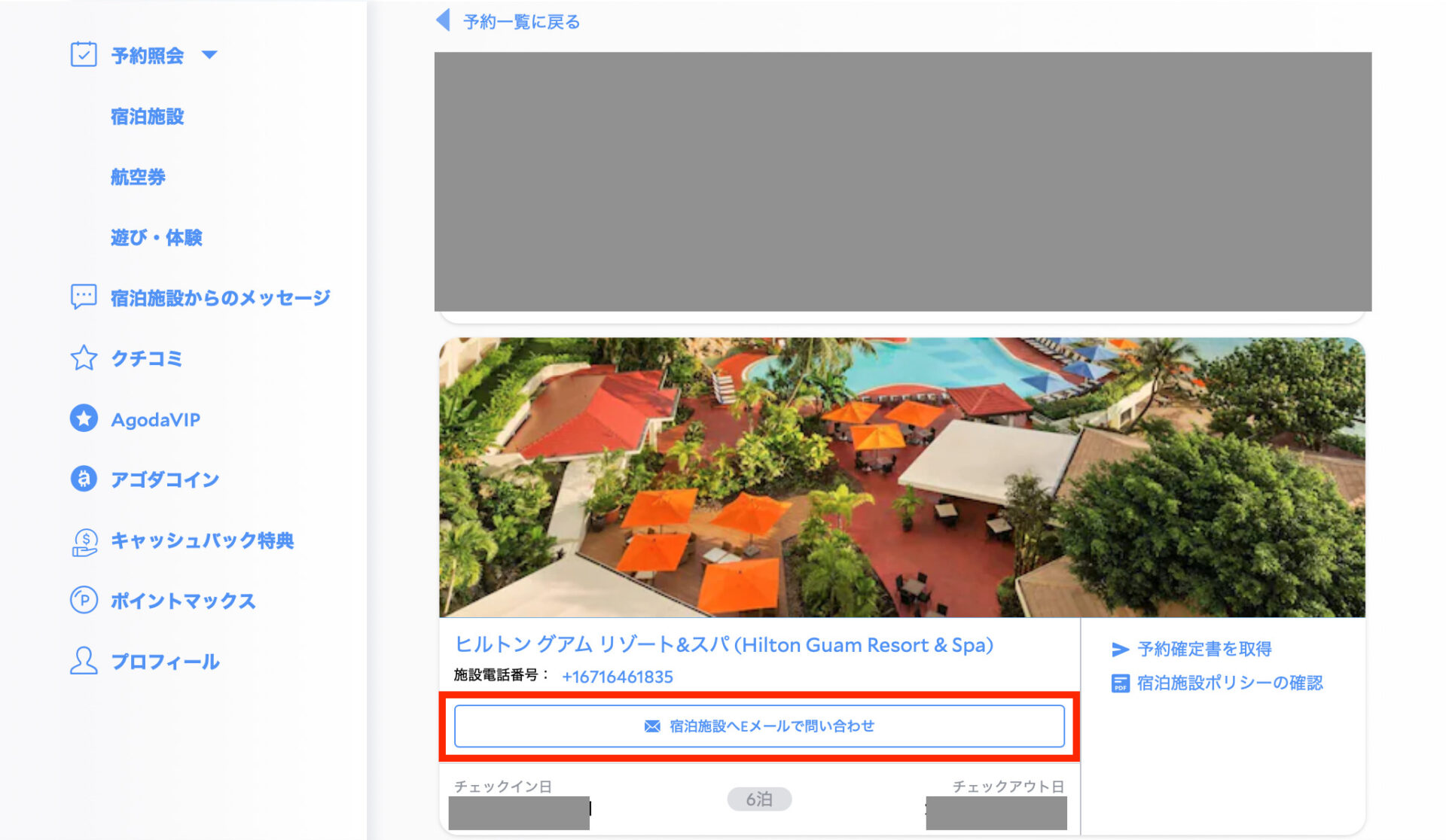This screenshot has height=840, width=1446.
Task: Open プロフィール page
Action: (165, 662)
